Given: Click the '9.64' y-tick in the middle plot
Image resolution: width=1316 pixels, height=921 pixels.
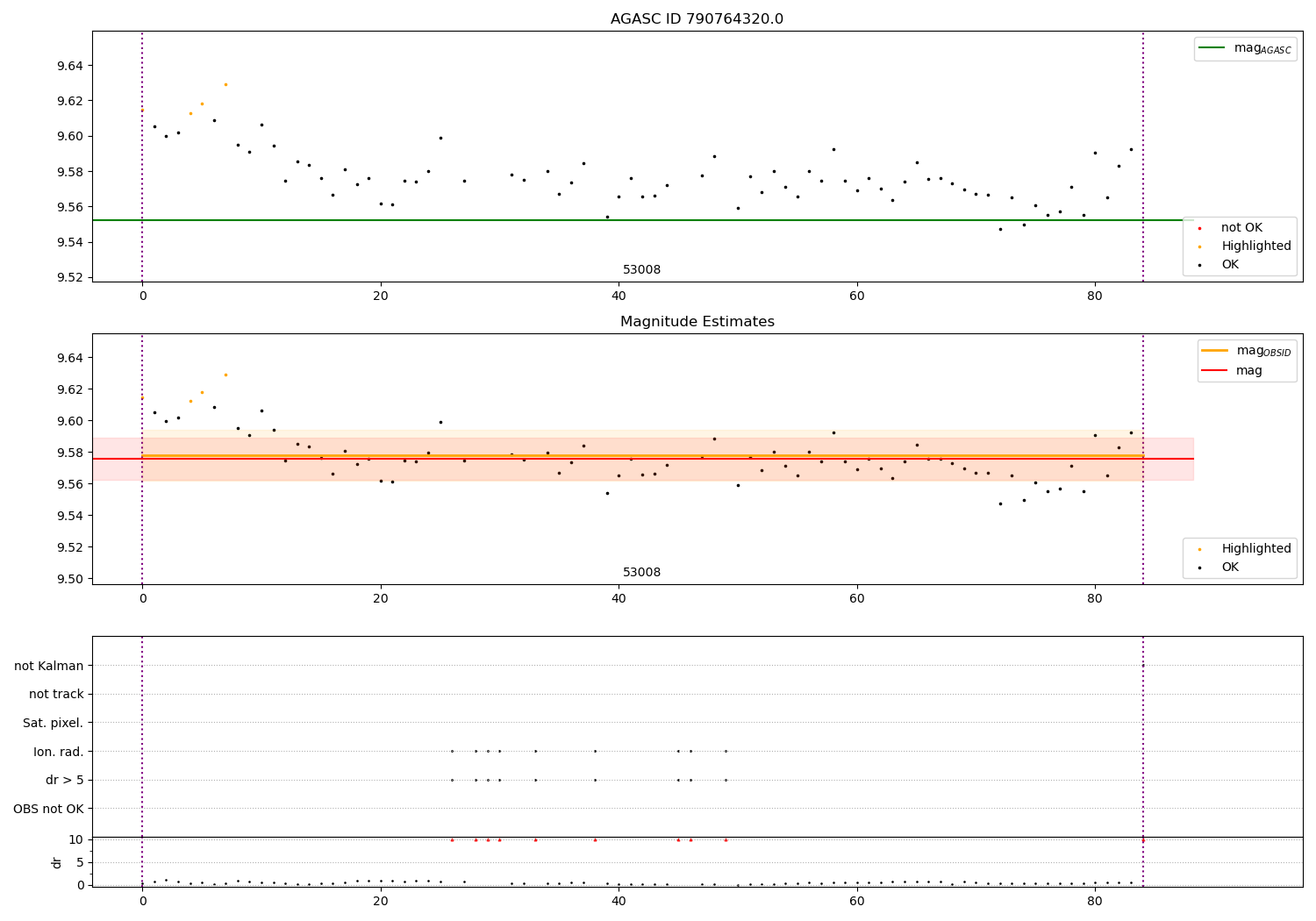Looking at the screenshot, I should [71, 358].
